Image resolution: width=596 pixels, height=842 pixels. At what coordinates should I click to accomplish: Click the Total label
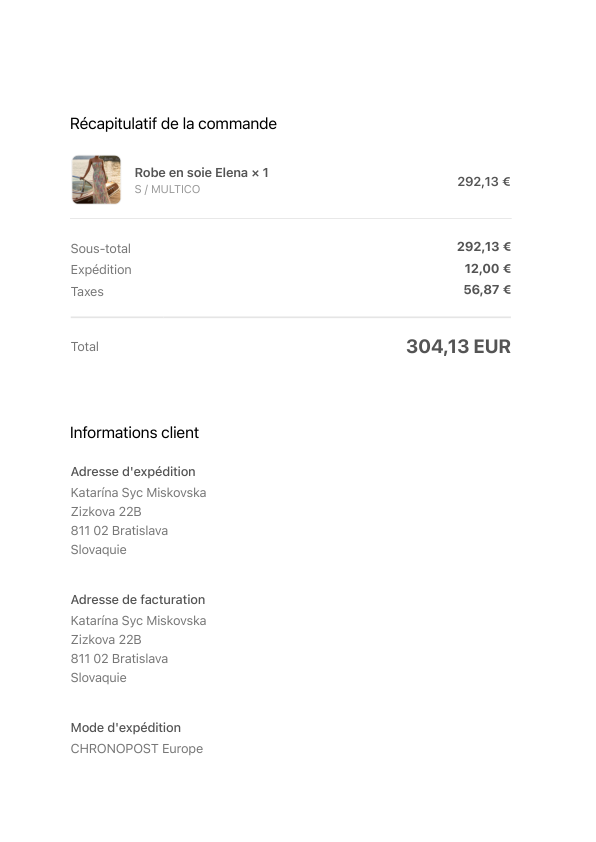(85, 347)
